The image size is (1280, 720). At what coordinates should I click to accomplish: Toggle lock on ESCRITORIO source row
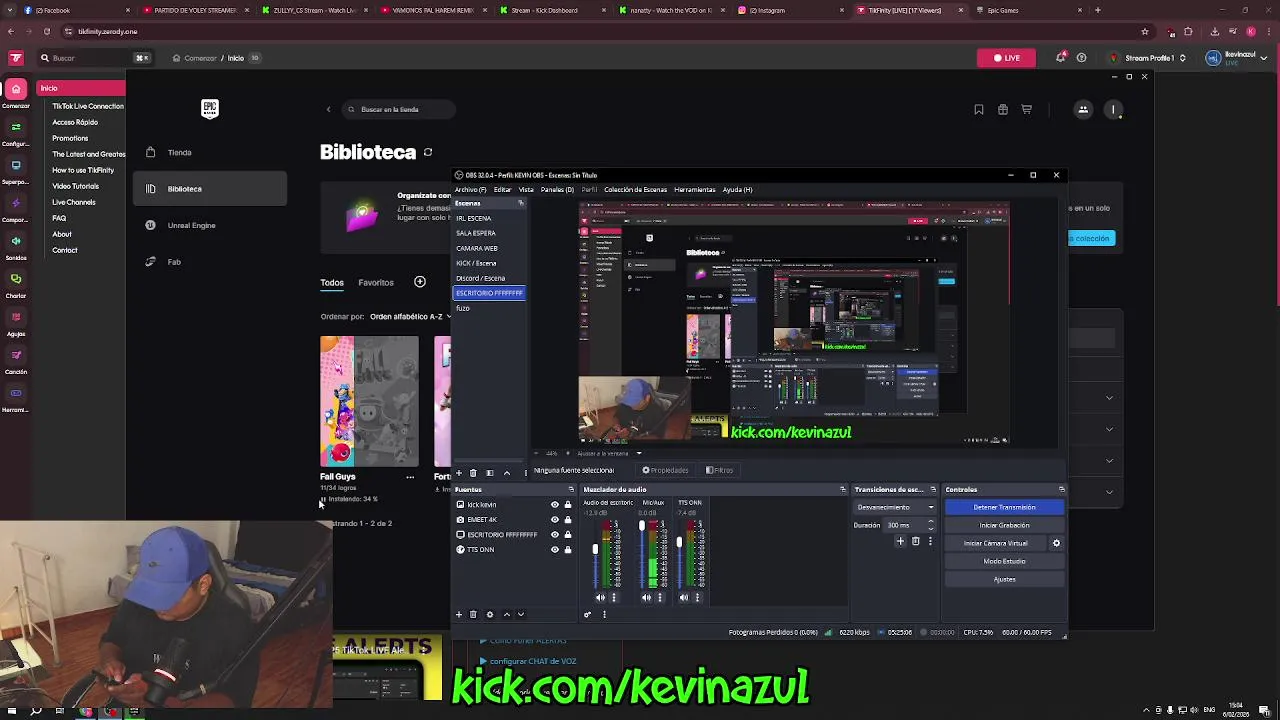pos(568,535)
